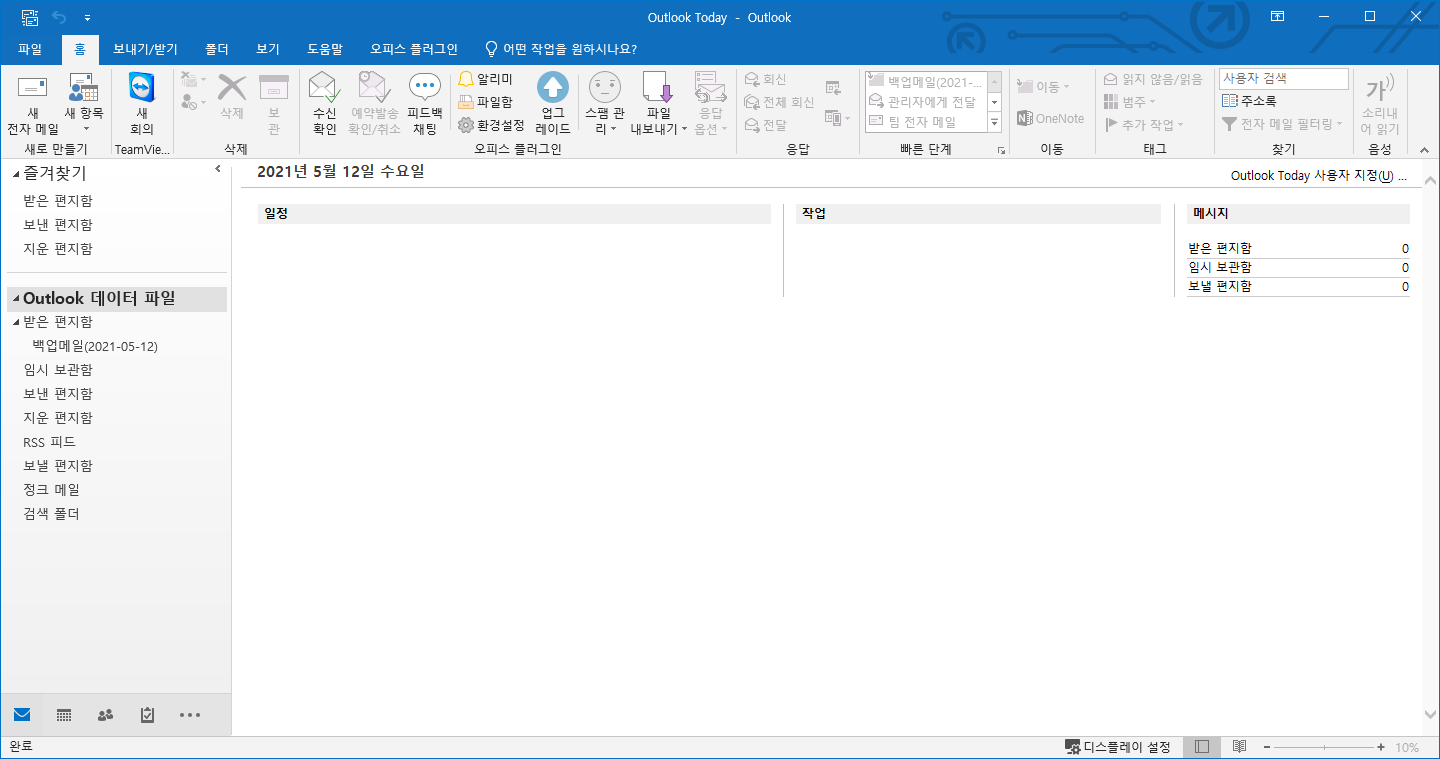Open the 보낼 편지함 outbox folder in the tree
1440x759 pixels.
coord(58,466)
